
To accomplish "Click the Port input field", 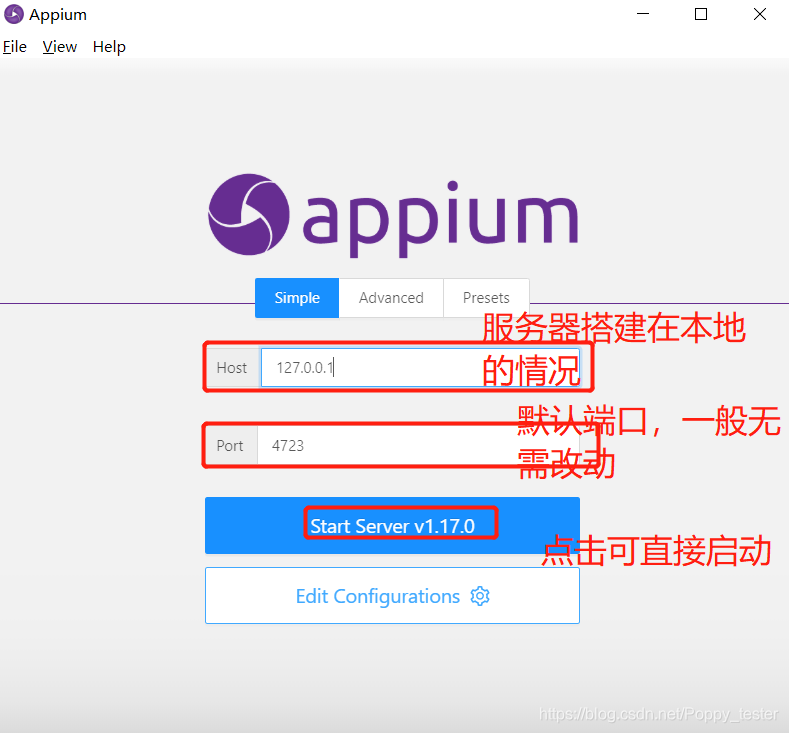I will click(x=418, y=446).
